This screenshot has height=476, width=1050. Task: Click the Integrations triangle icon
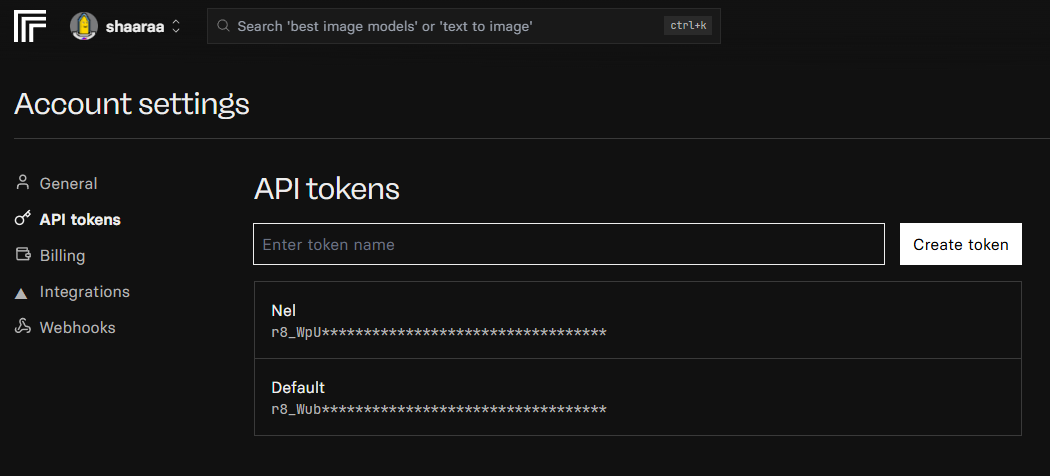[23, 292]
